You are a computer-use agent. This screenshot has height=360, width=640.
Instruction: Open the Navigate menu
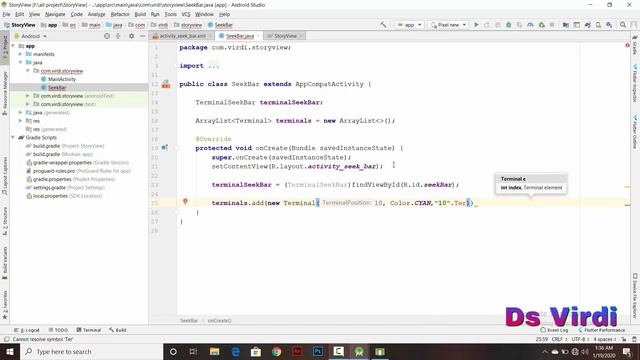(55, 14)
